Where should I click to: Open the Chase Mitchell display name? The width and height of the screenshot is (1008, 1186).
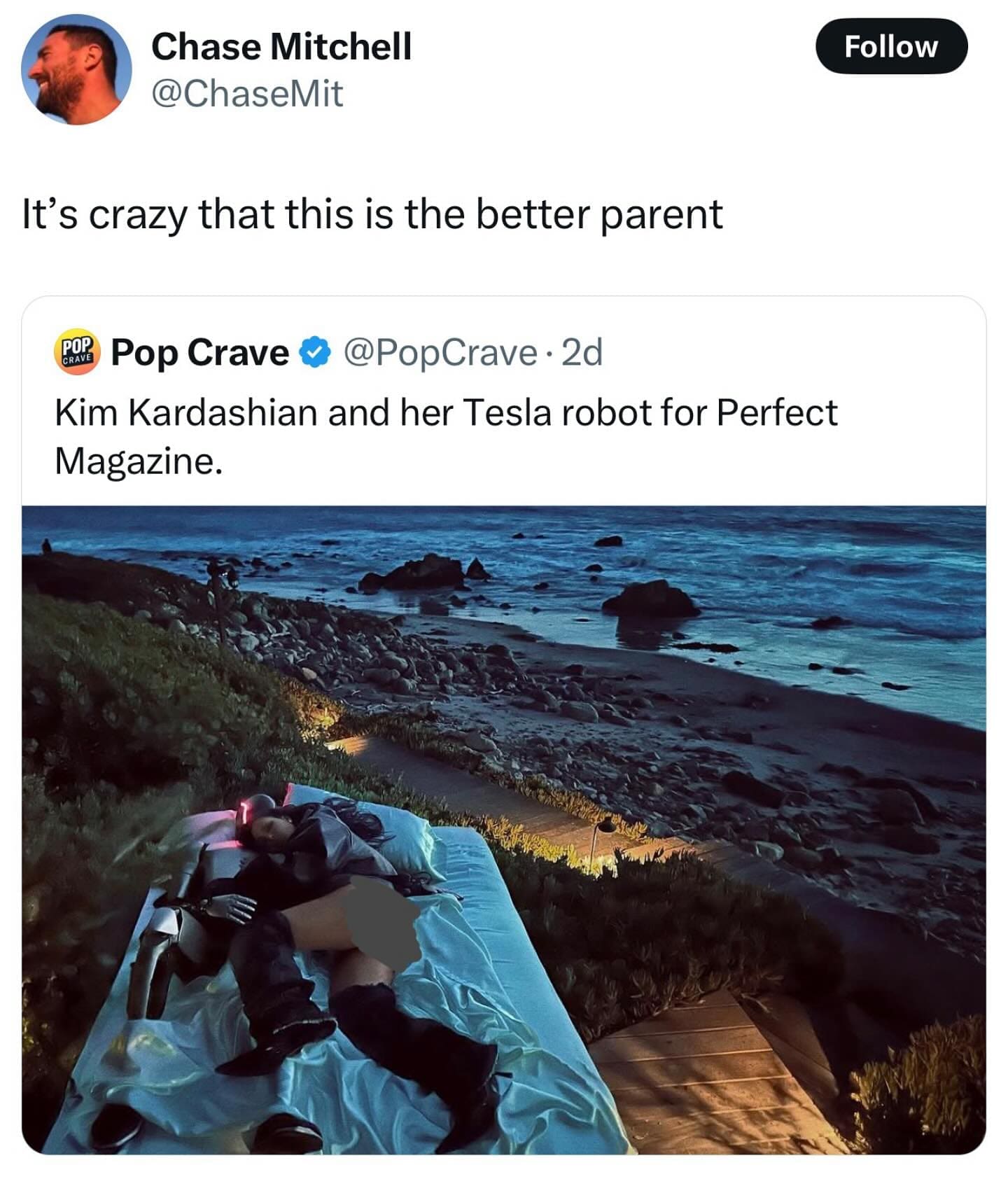281,47
